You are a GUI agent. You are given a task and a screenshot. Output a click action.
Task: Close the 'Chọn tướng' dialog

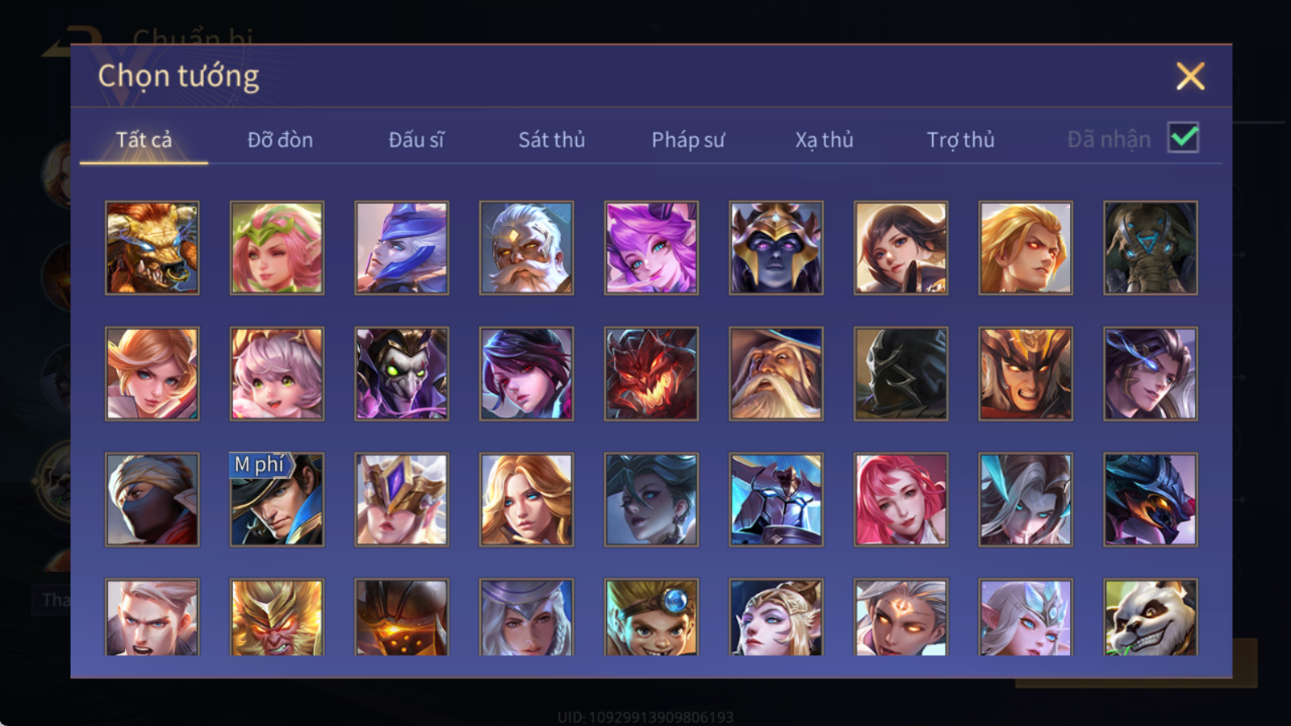(x=1190, y=76)
